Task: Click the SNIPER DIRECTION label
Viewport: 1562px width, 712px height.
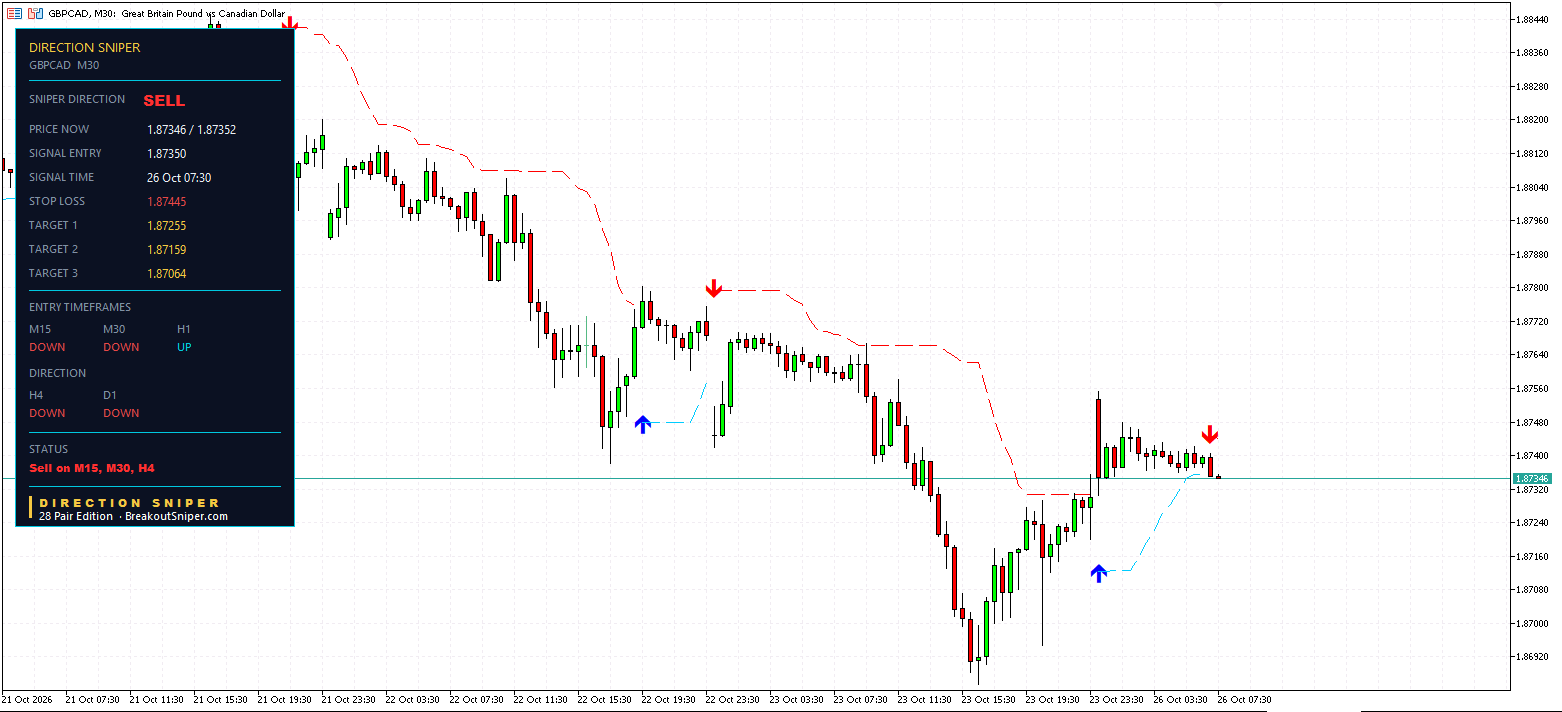Action: (x=77, y=99)
